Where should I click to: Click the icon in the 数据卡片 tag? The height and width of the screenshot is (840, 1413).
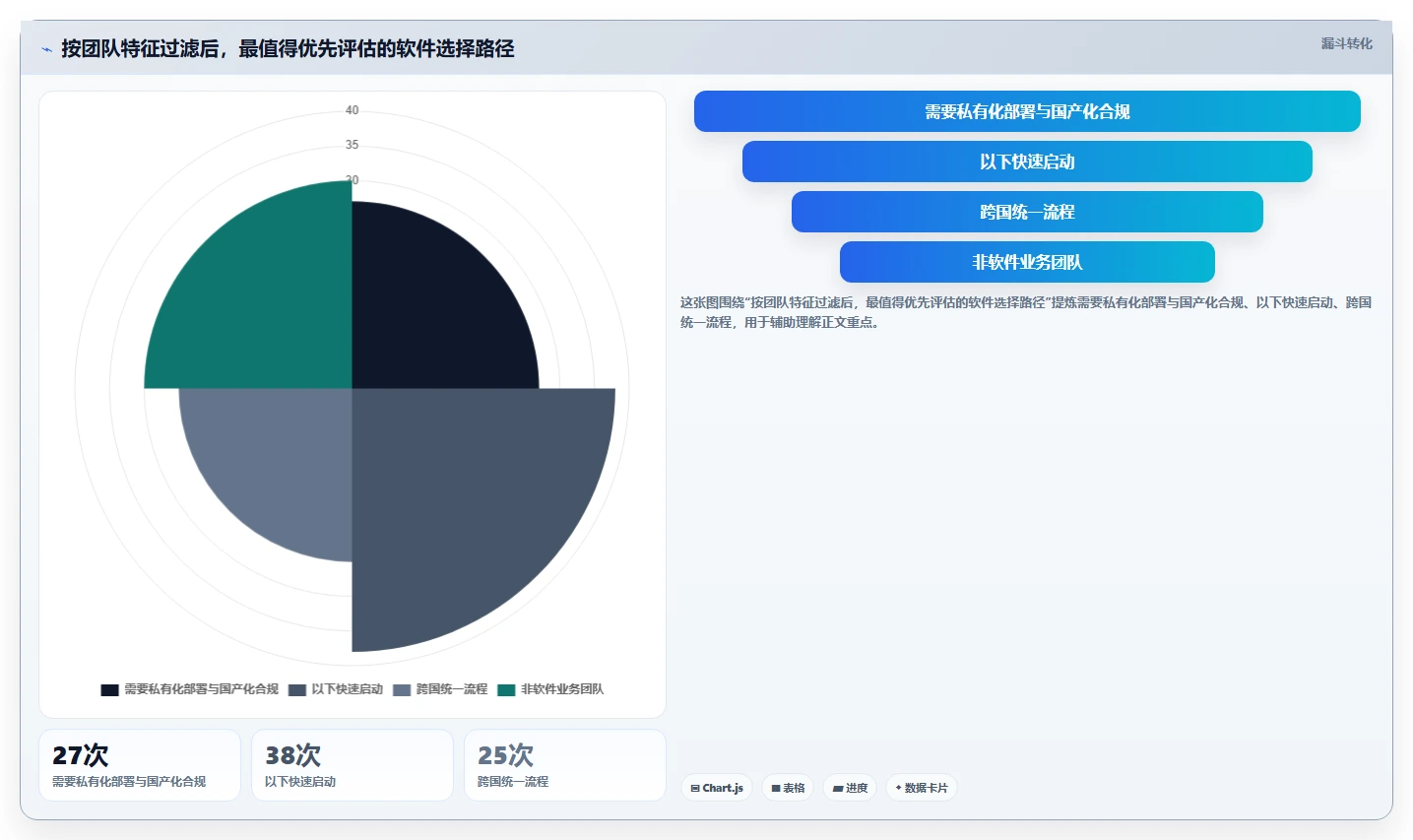899,788
